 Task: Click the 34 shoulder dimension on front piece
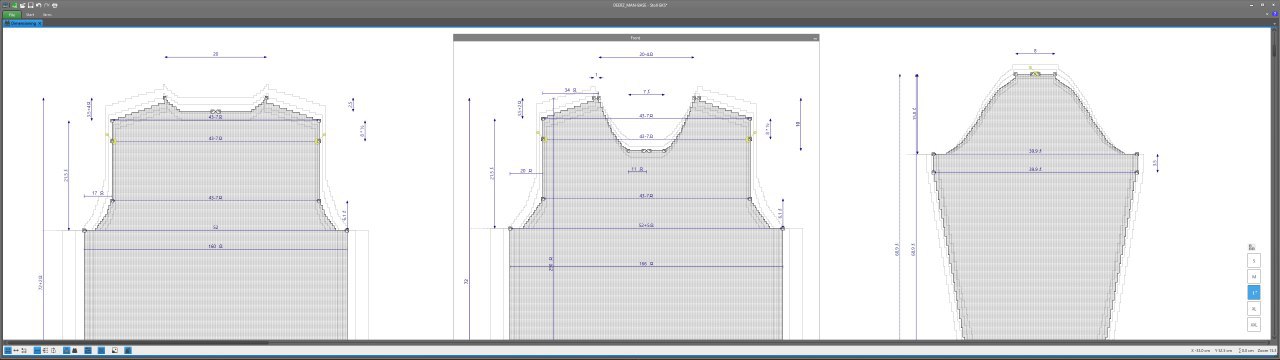570,90
